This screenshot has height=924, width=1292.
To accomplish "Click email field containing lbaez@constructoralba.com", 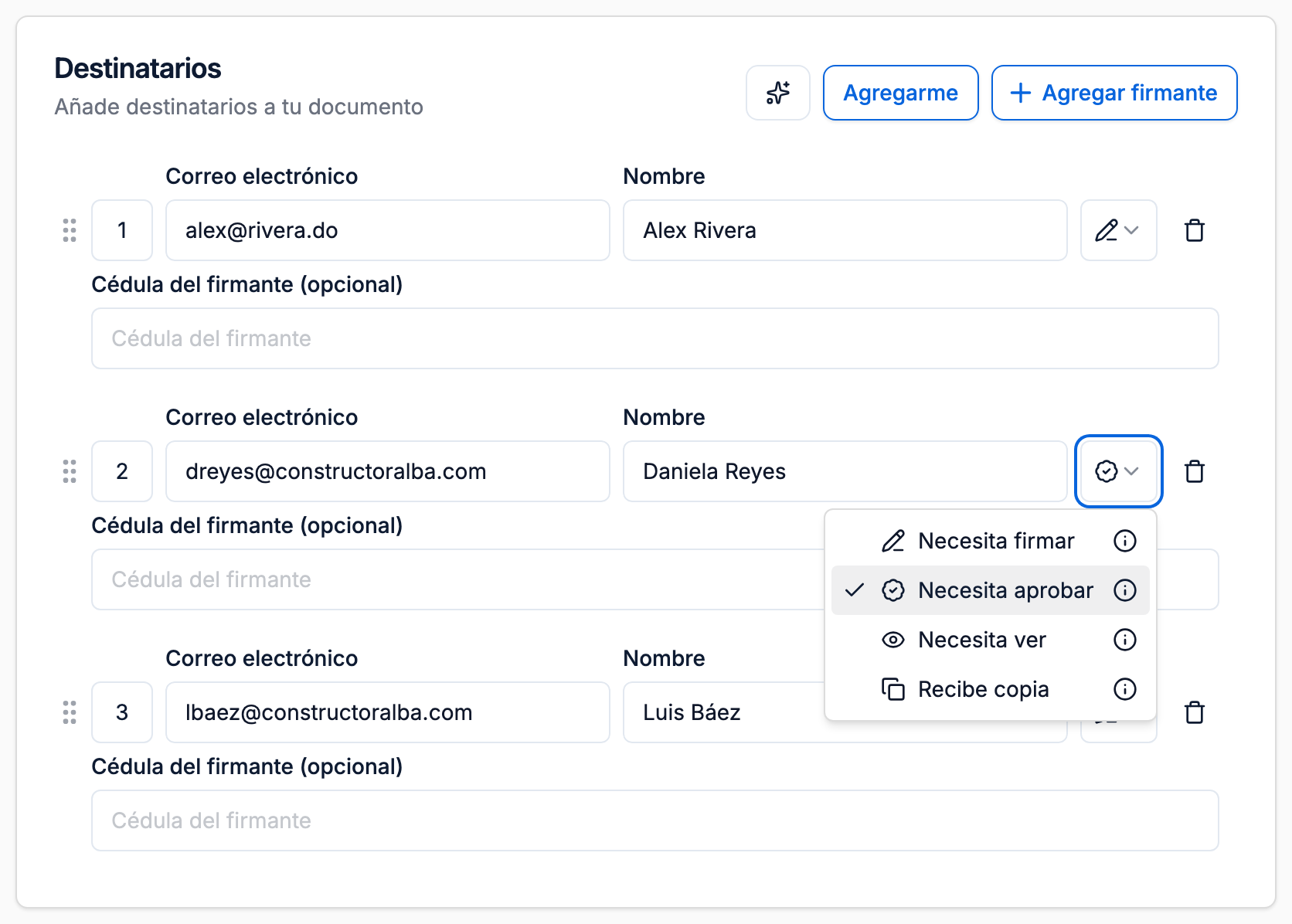I will click(388, 712).
